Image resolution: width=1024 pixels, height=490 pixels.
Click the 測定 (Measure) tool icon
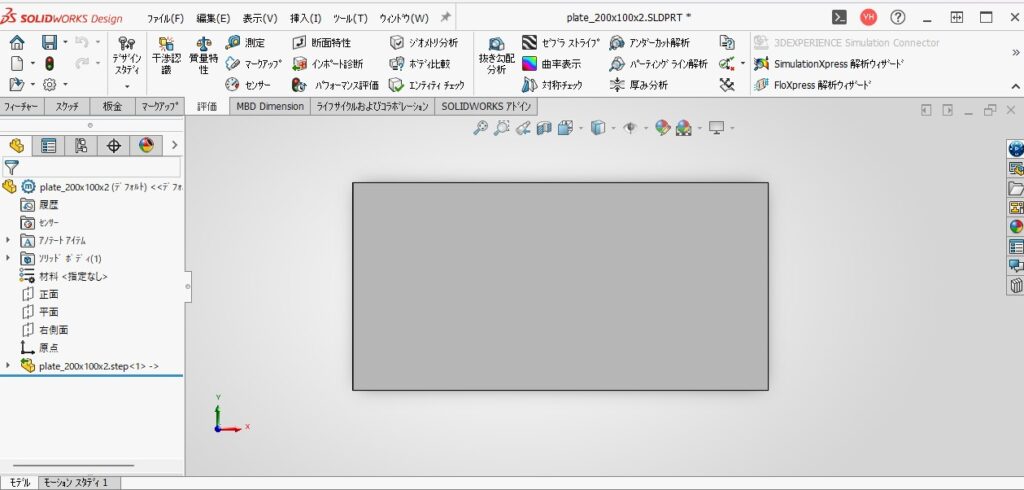click(233, 43)
